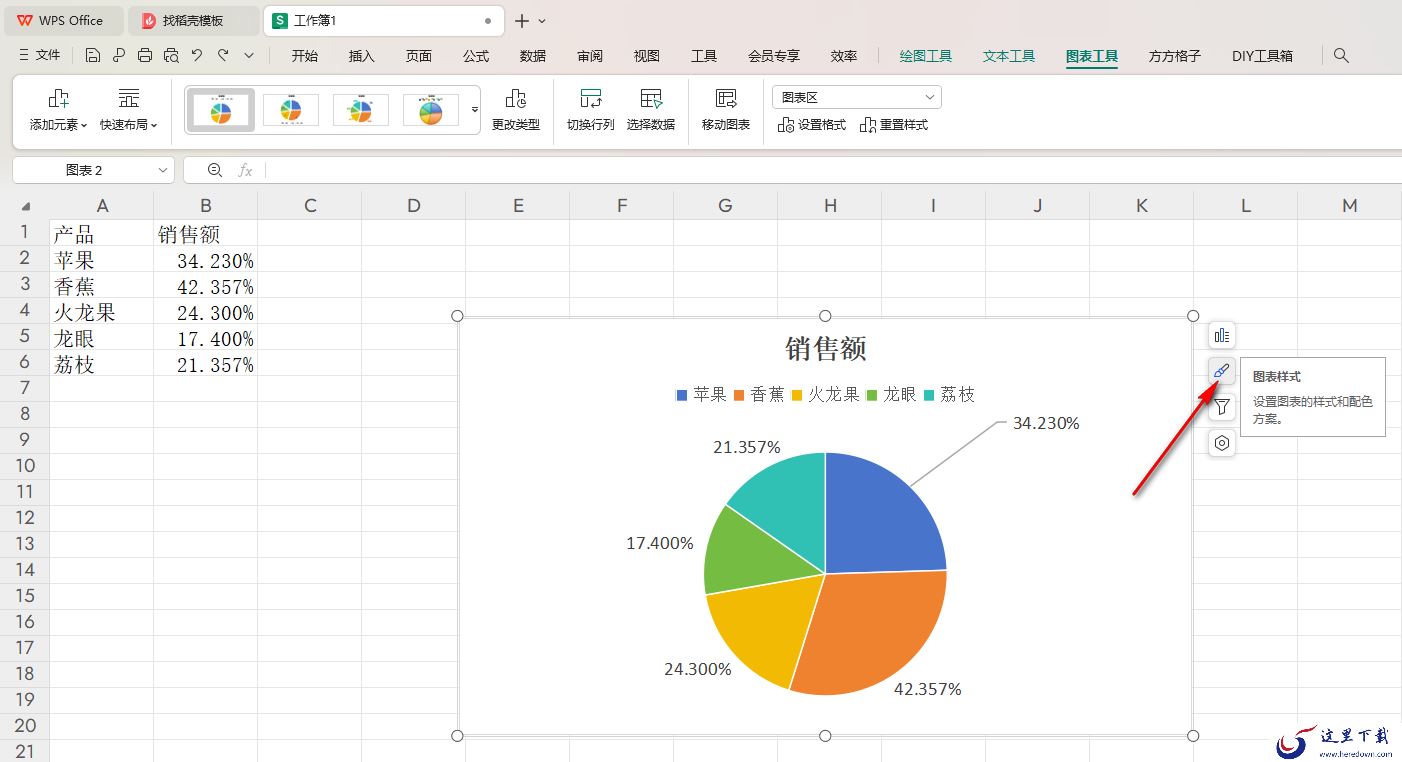Select column C header
The height and width of the screenshot is (762, 1402).
(x=310, y=206)
